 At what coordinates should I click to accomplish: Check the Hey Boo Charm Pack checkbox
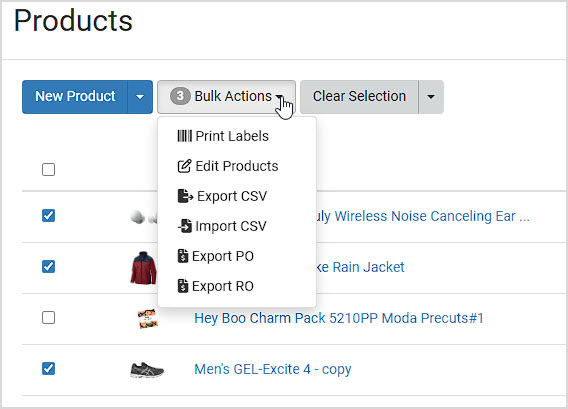point(48,318)
